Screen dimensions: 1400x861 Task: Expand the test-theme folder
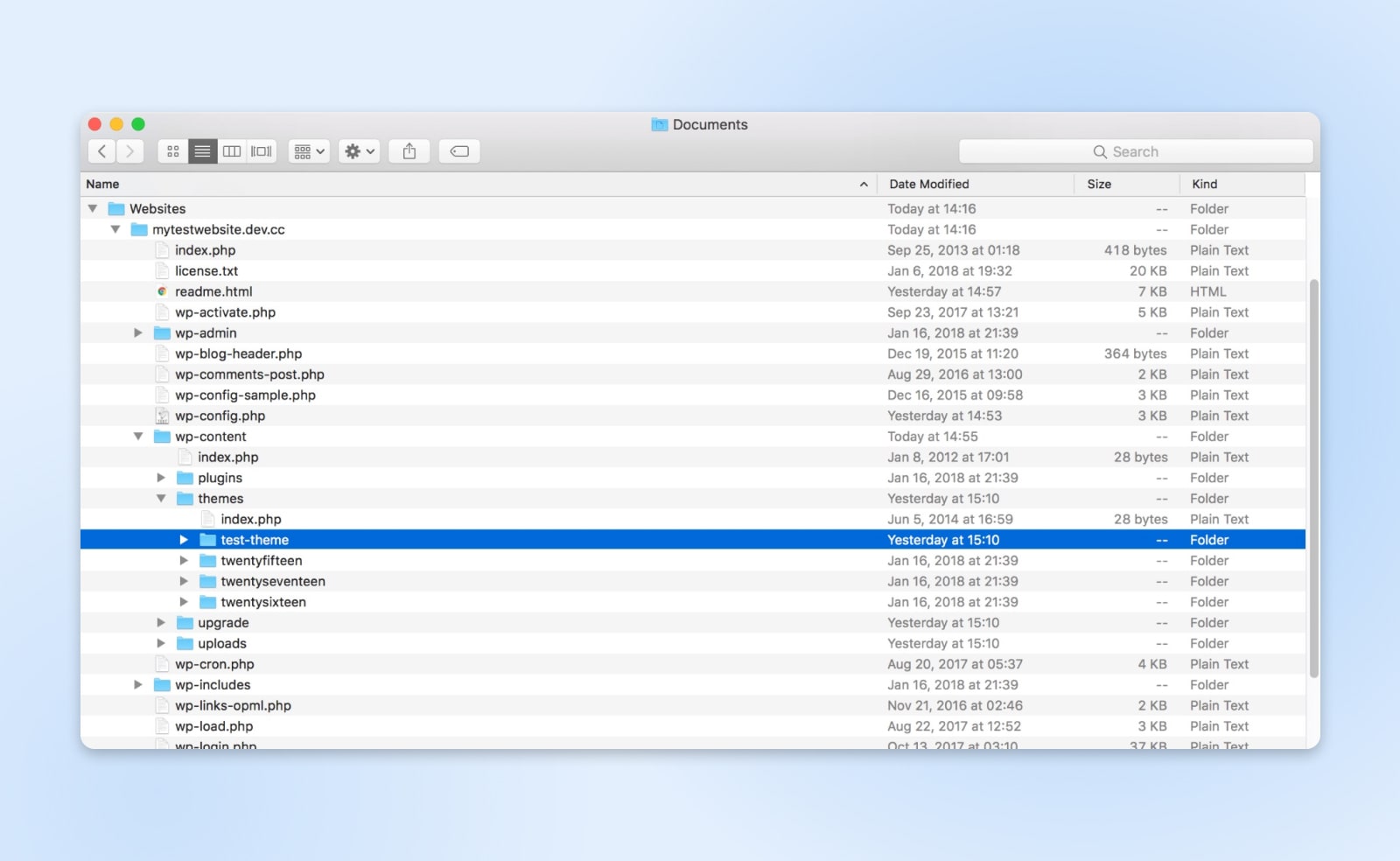tap(184, 540)
